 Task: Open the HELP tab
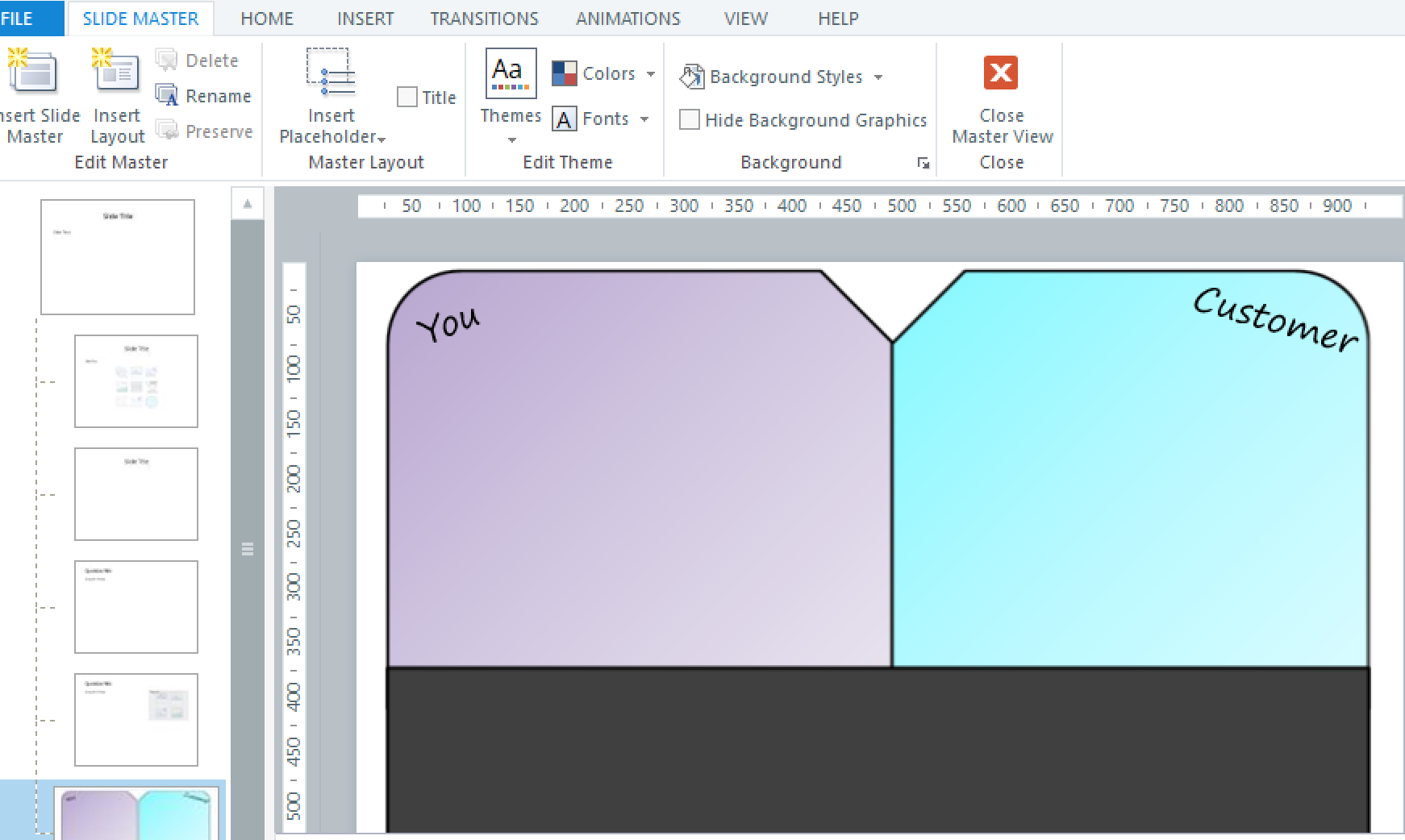(x=838, y=19)
